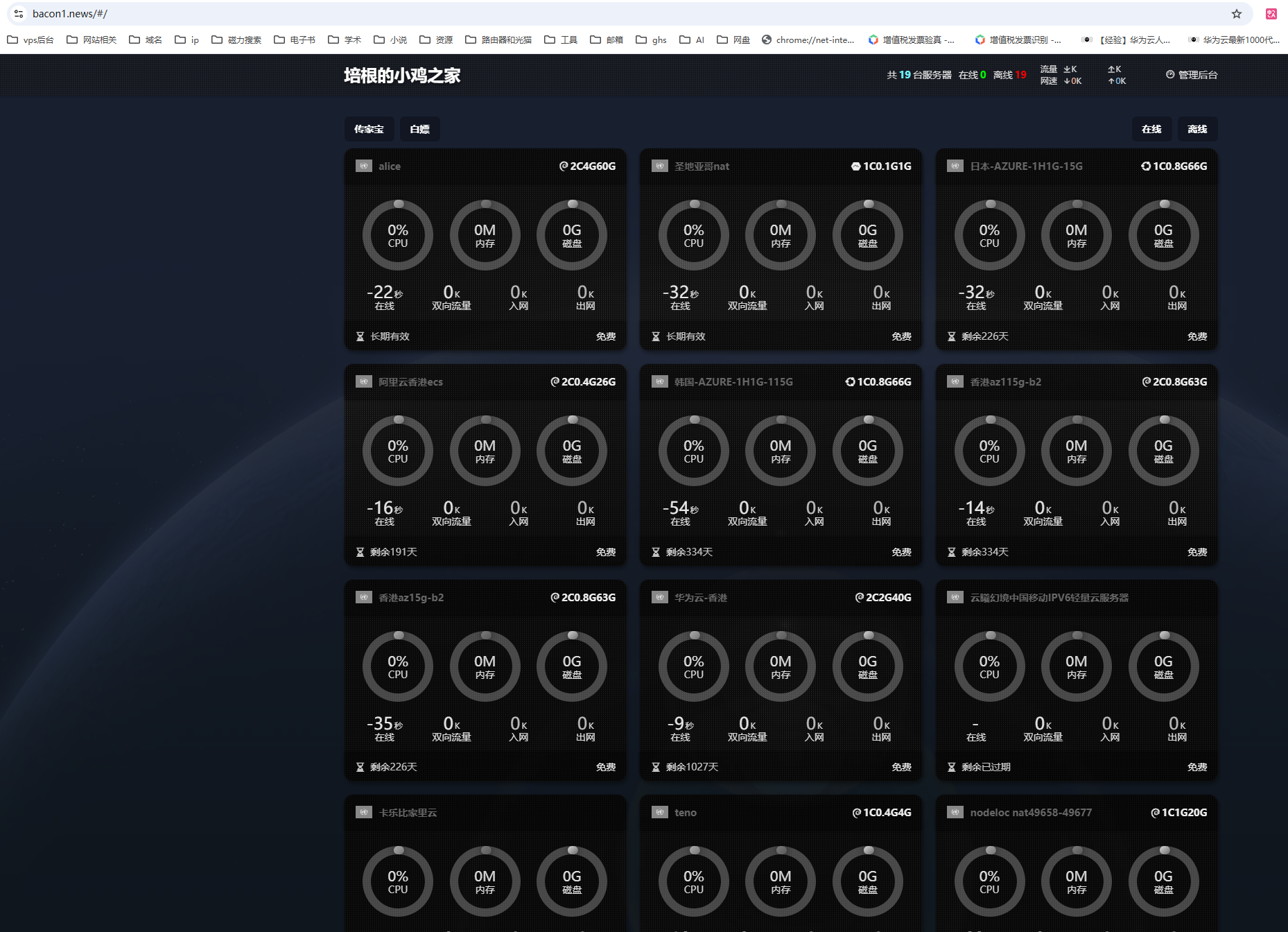
Task: Click OS icon beside 2C4G60G on alice
Action: click(564, 166)
